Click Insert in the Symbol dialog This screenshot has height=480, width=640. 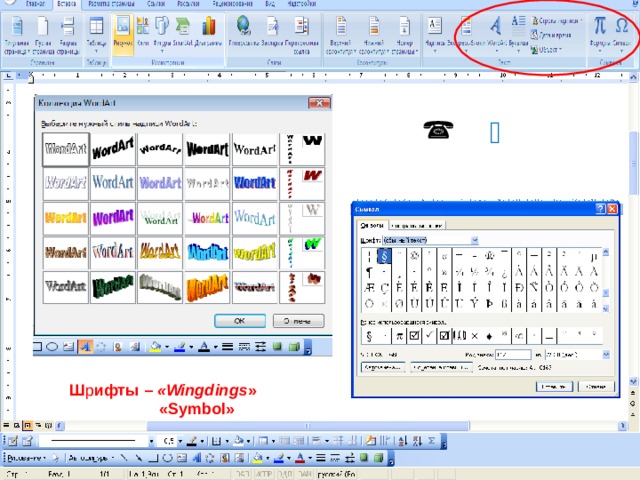[x=554, y=387]
